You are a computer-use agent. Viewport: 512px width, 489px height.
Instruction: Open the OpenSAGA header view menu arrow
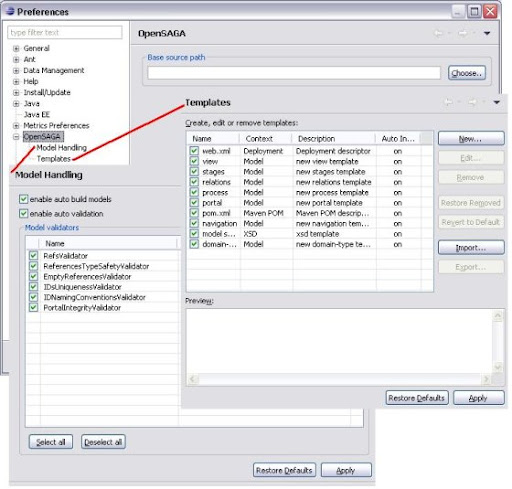pos(487,33)
